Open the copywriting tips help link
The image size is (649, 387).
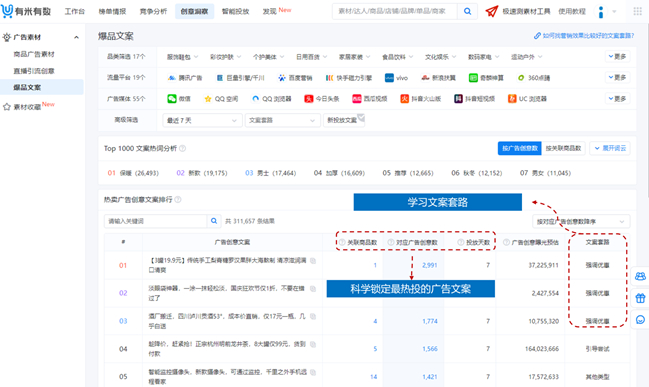[584, 36]
